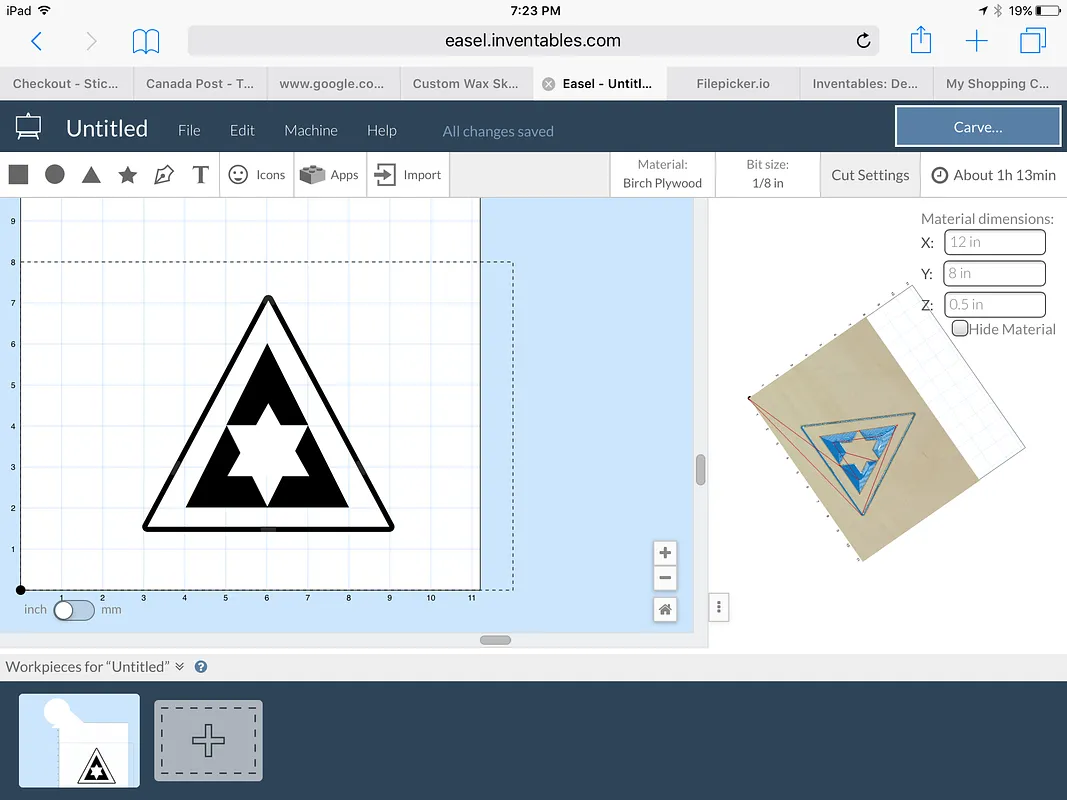
Task: Expand the Workpieces for Untitled chevron
Action: [180, 667]
